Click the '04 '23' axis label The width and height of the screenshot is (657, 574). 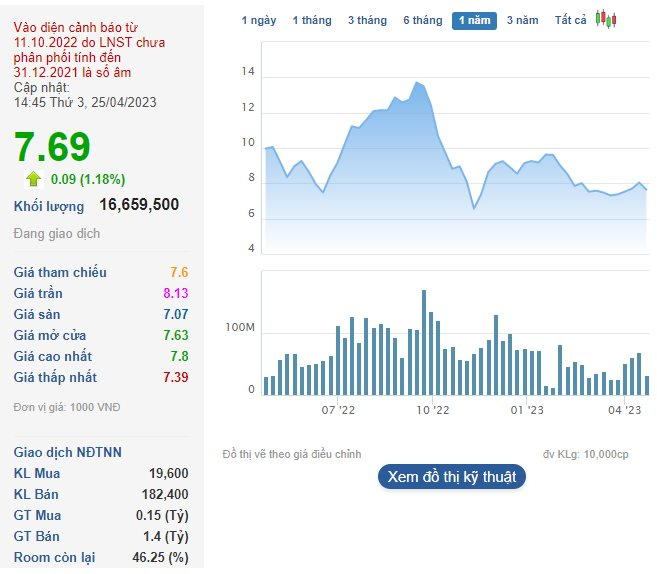(x=624, y=410)
